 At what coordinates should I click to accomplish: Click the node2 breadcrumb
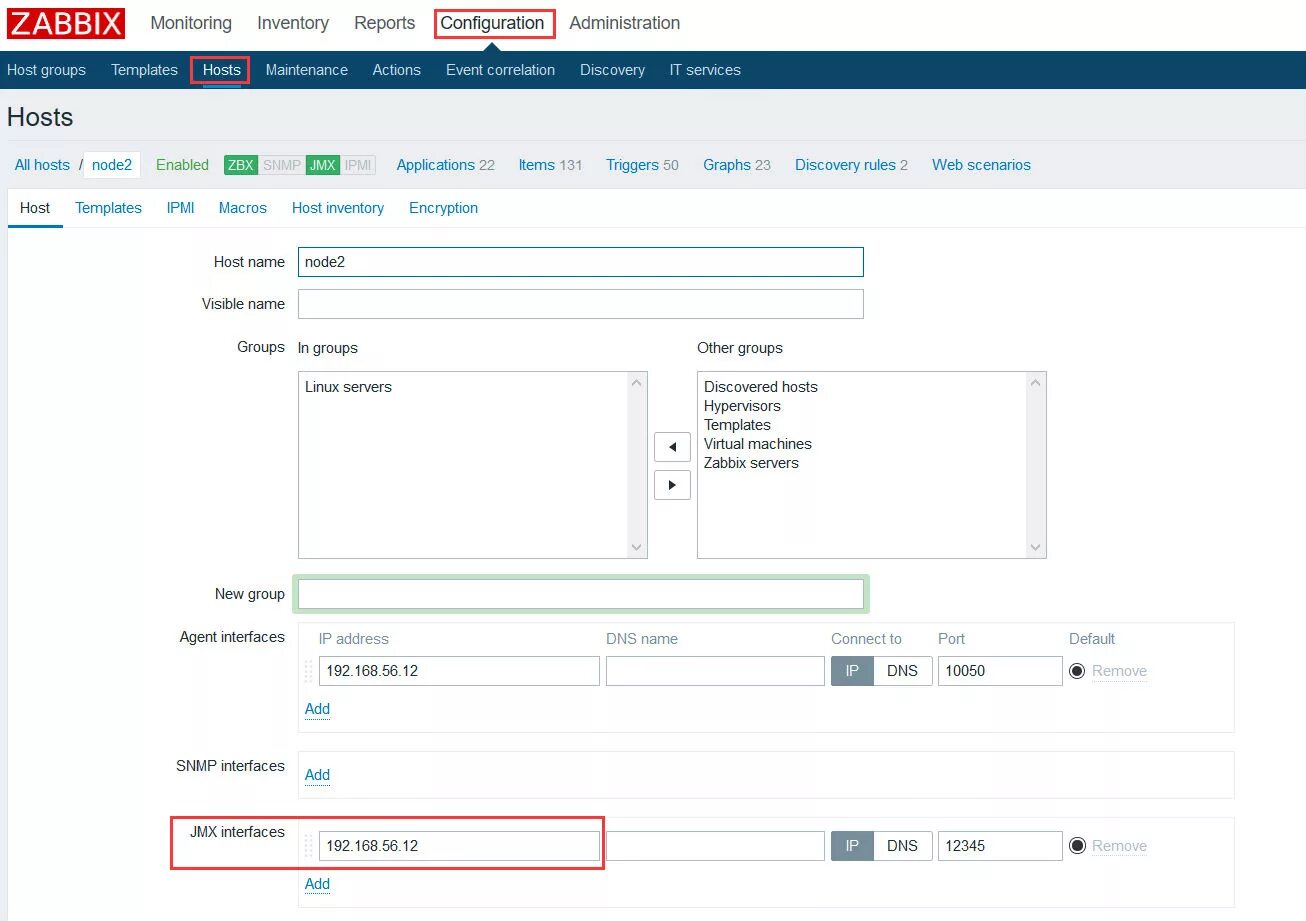(x=112, y=165)
